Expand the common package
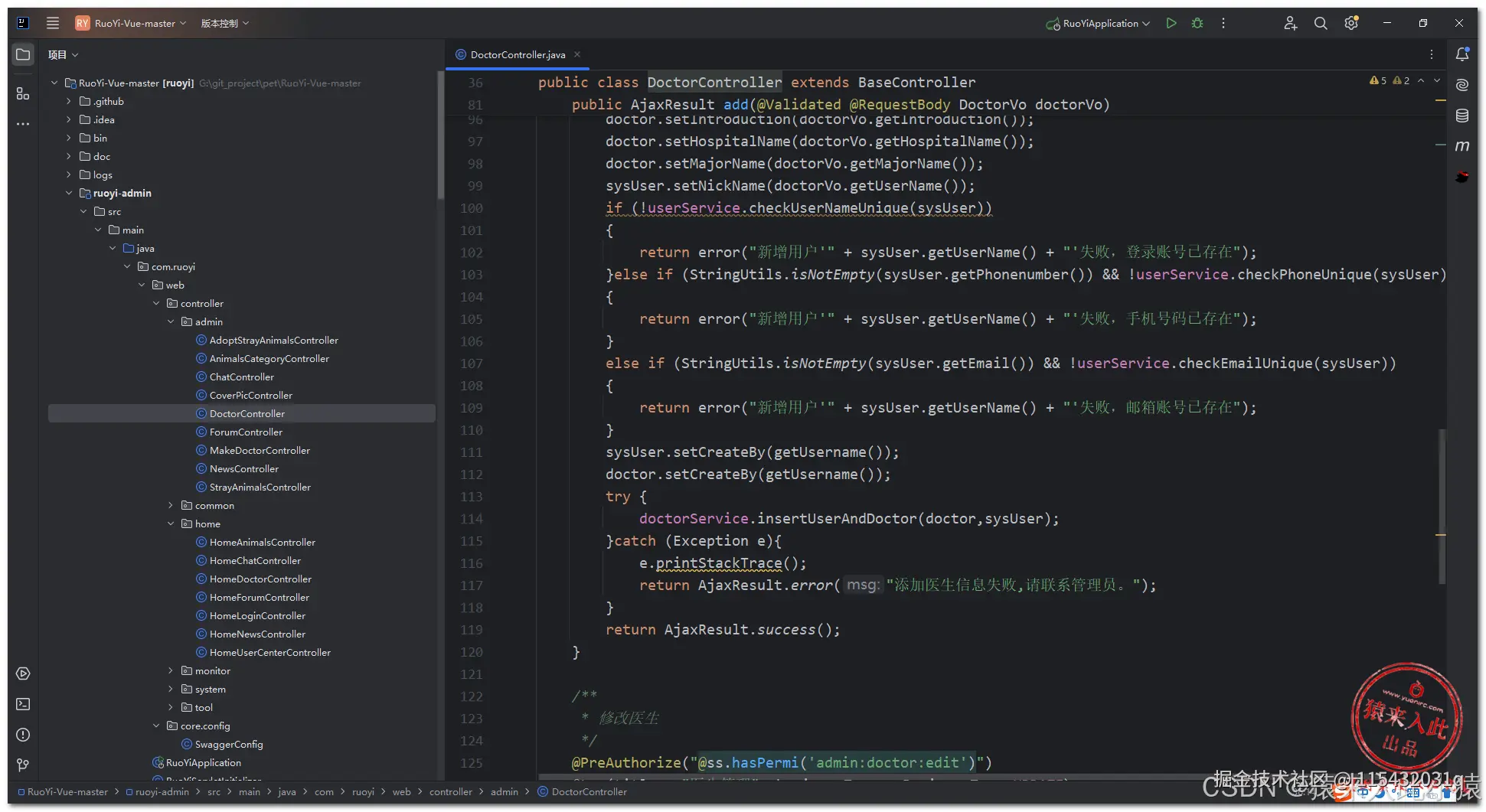The image size is (1486, 812). [171, 505]
